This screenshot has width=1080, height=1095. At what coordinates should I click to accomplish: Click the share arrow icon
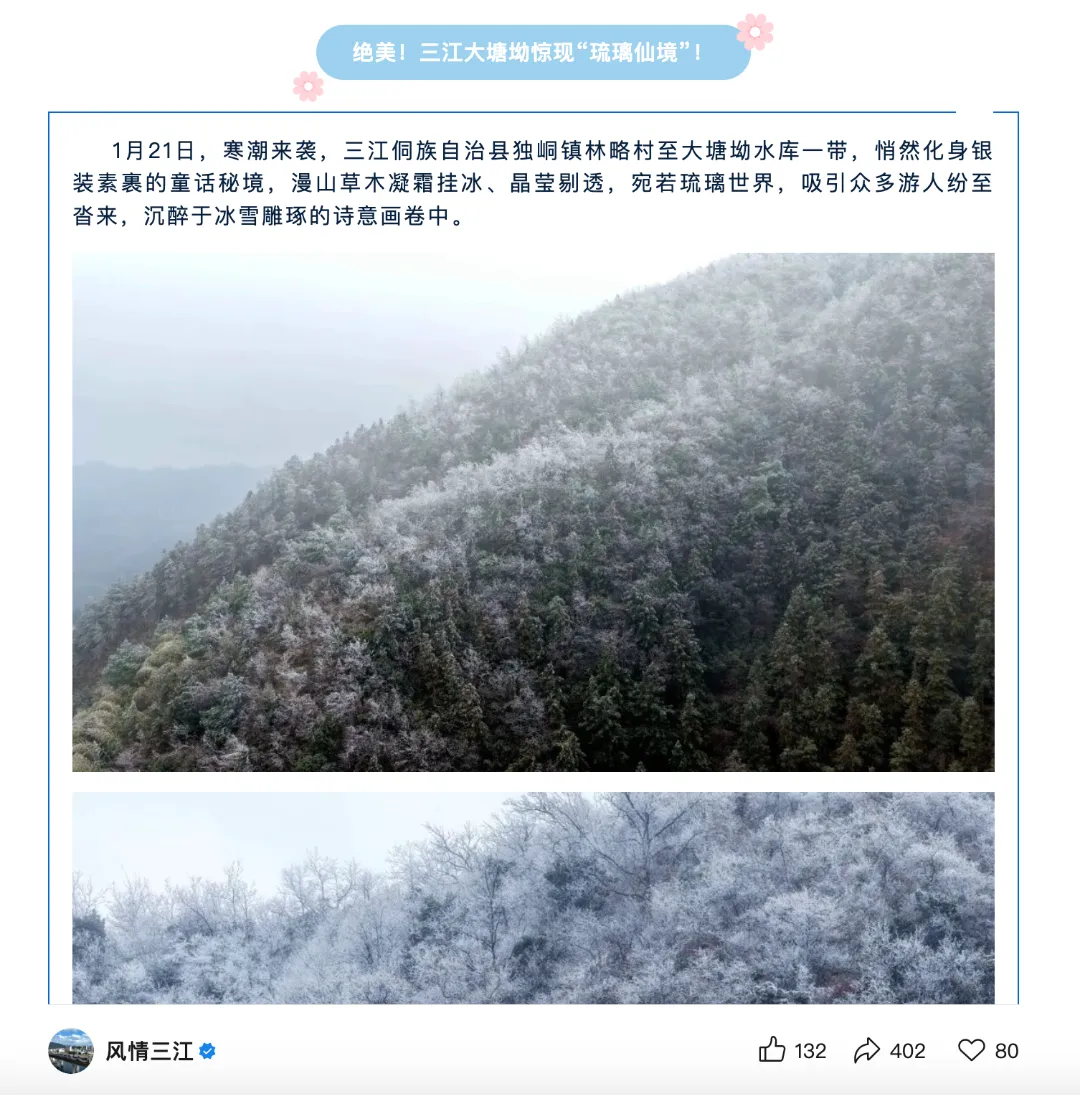pyautogui.click(x=866, y=1050)
